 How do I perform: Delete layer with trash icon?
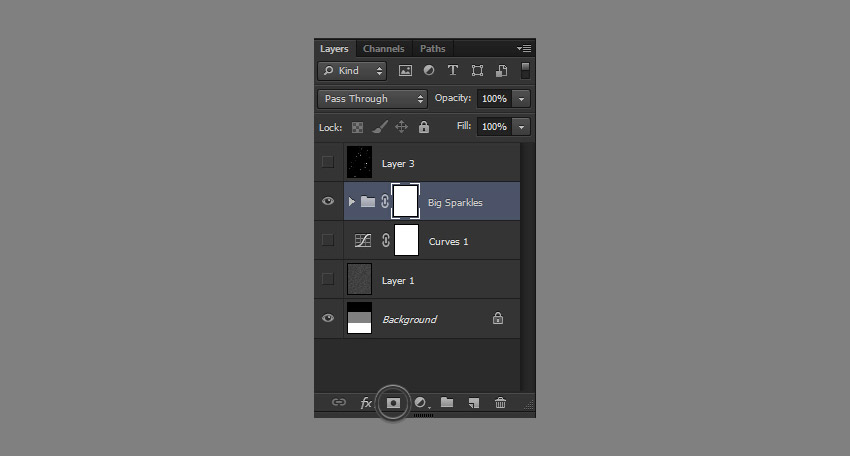click(x=500, y=402)
